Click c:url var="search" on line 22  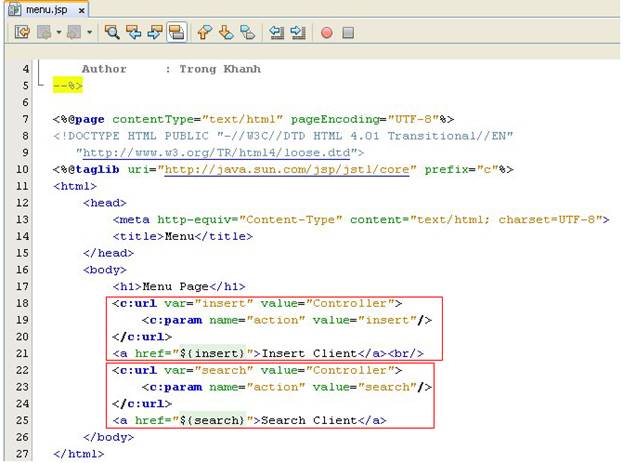(x=257, y=370)
